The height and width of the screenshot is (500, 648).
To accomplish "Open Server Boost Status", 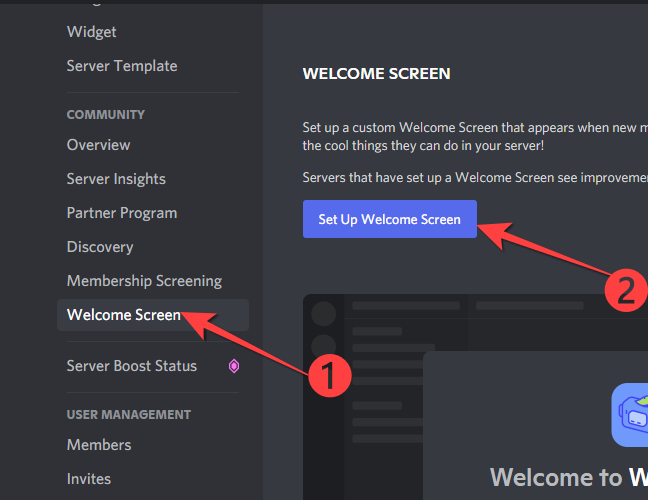I will tap(132, 366).
